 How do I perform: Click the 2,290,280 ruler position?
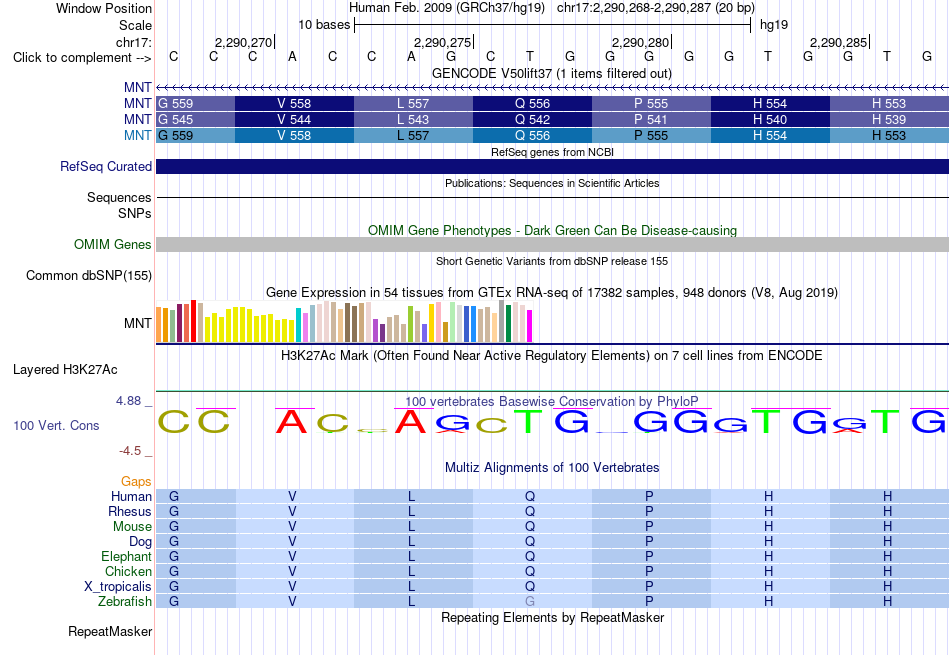[640, 42]
